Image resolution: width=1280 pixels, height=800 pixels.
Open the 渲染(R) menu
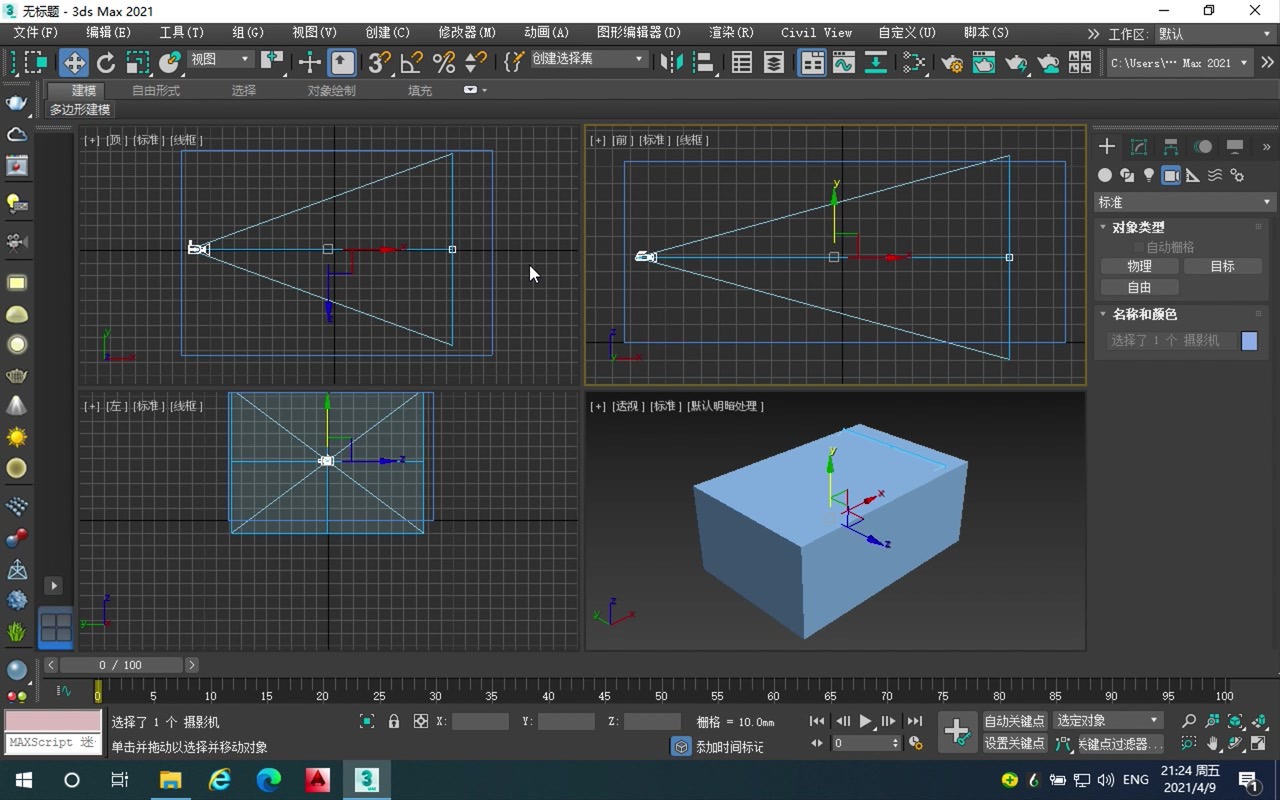[730, 33]
